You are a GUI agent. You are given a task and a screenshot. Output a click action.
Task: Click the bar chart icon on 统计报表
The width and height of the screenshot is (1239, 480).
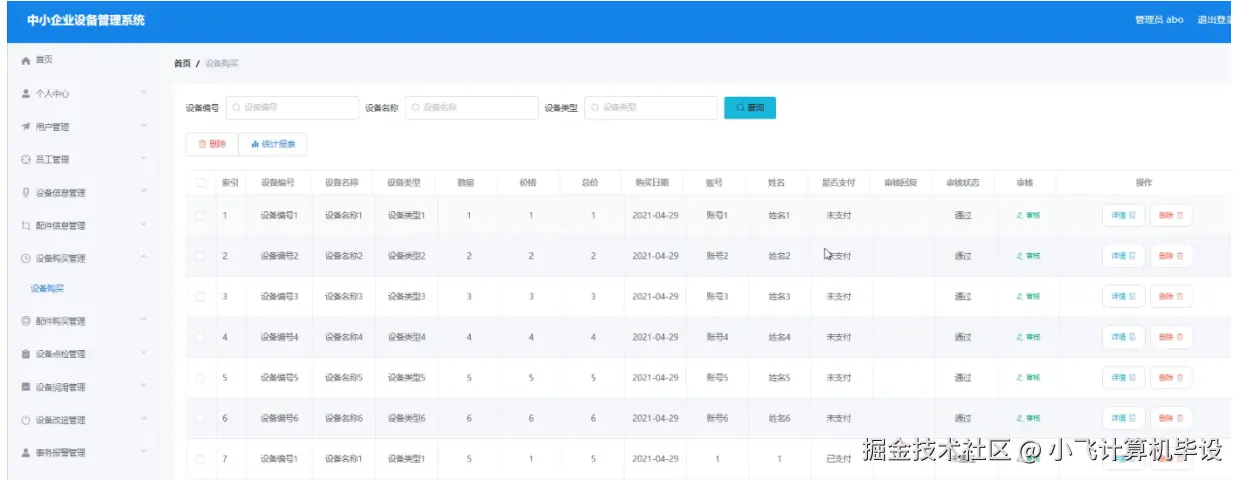255,144
